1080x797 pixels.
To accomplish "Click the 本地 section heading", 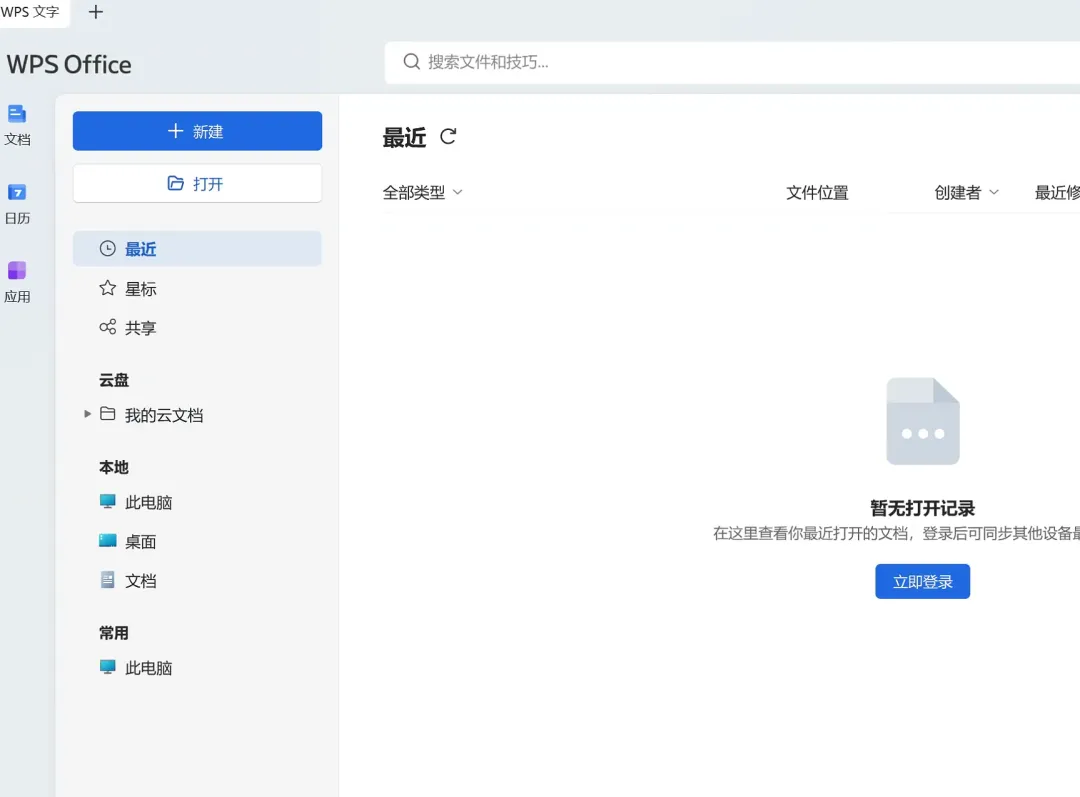I will (x=114, y=467).
